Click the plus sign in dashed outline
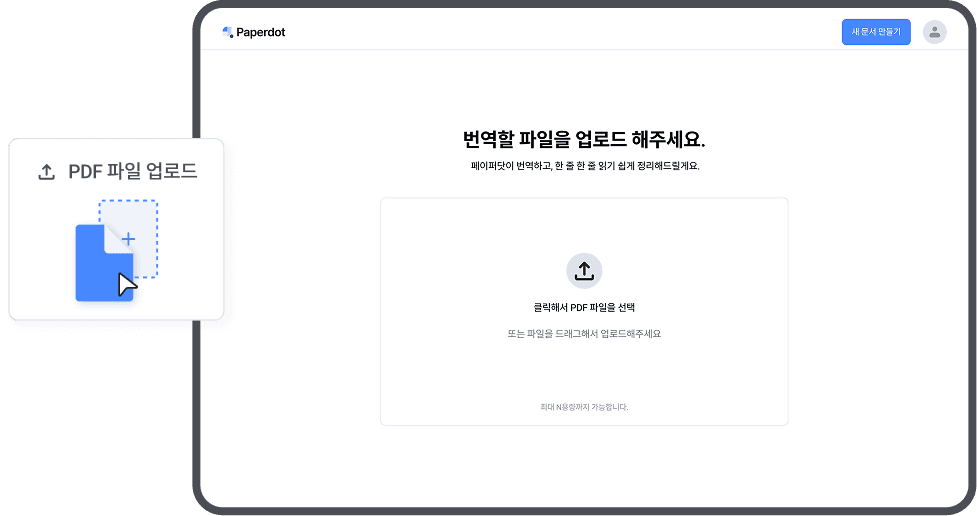The width and height of the screenshot is (977, 516). click(x=128, y=239)
